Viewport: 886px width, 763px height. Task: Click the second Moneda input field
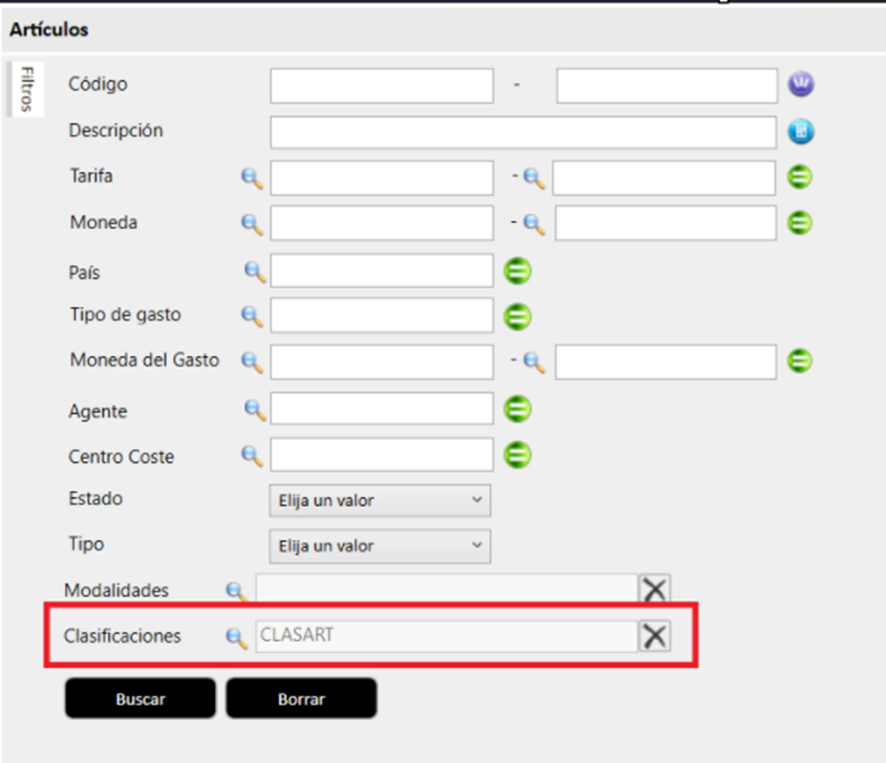[x=665, y=223]
